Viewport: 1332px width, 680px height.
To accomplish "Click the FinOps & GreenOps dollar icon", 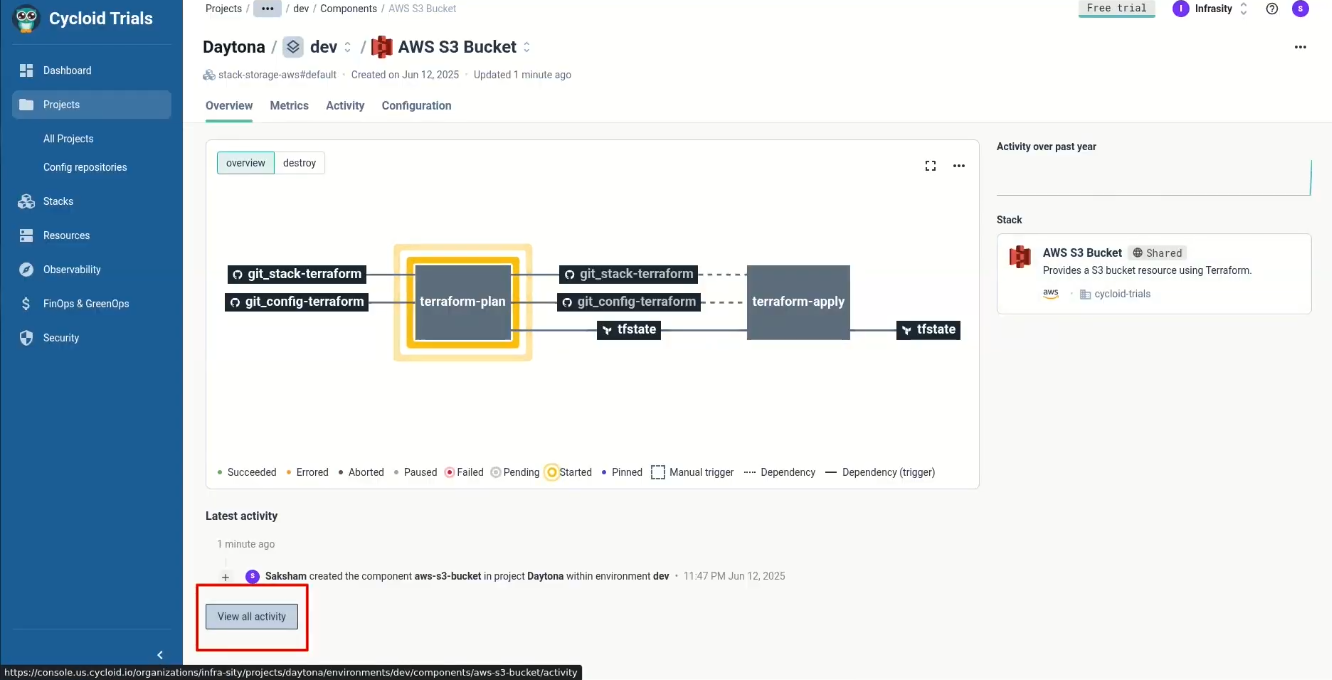I will click(x=27, y=303).
